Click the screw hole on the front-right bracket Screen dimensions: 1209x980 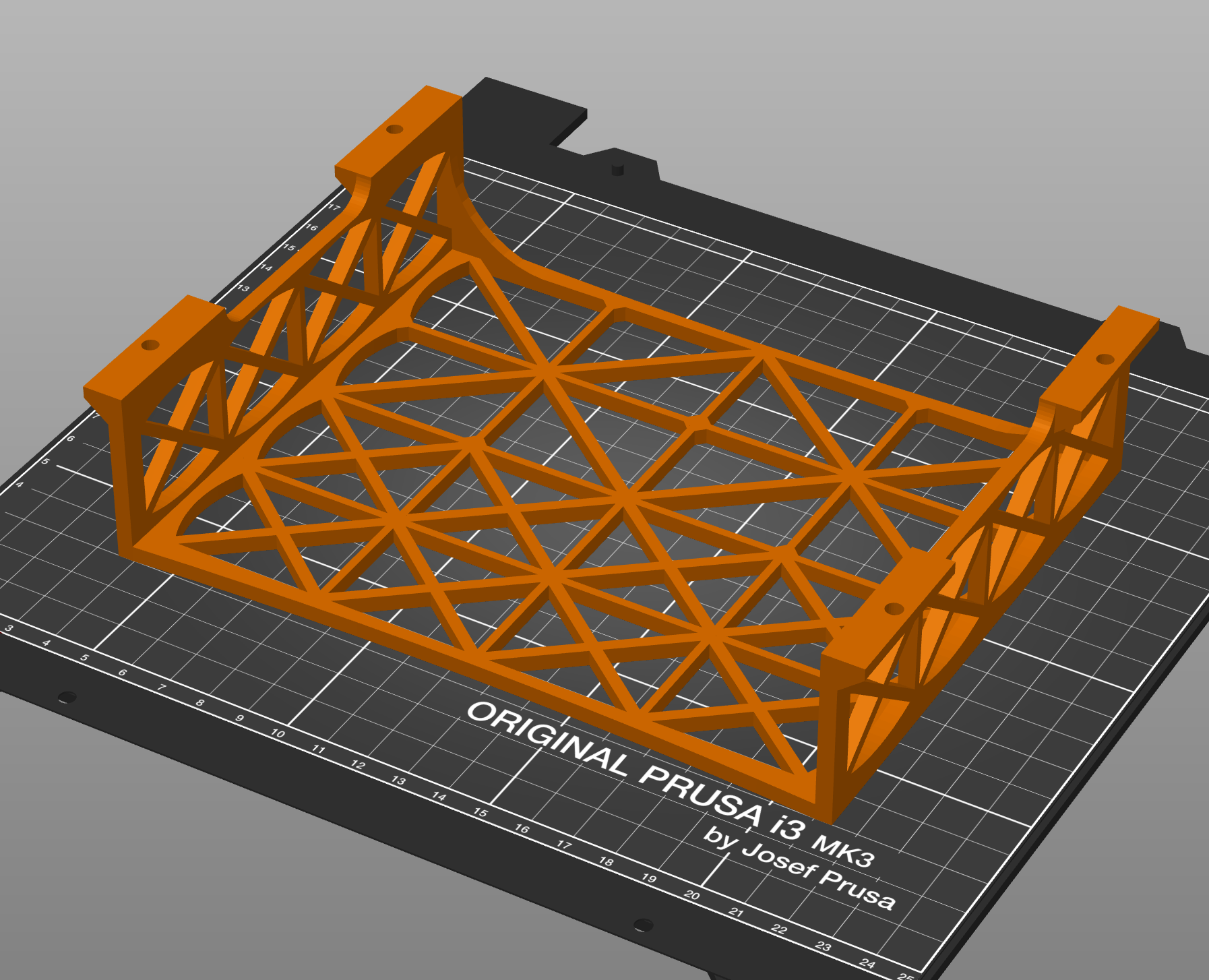894,609
